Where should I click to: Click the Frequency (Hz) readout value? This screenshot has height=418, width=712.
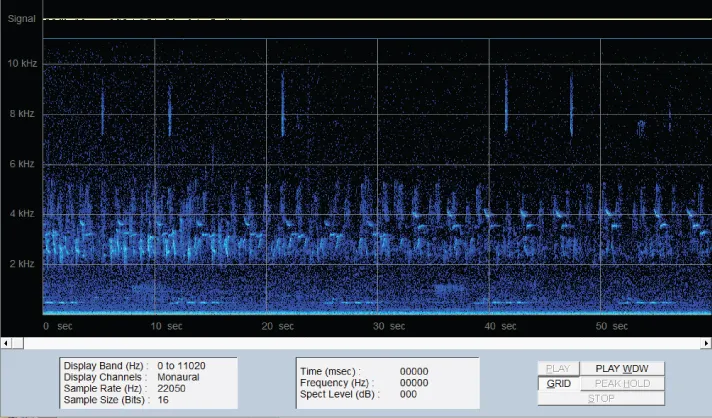(x=414, y=383)
